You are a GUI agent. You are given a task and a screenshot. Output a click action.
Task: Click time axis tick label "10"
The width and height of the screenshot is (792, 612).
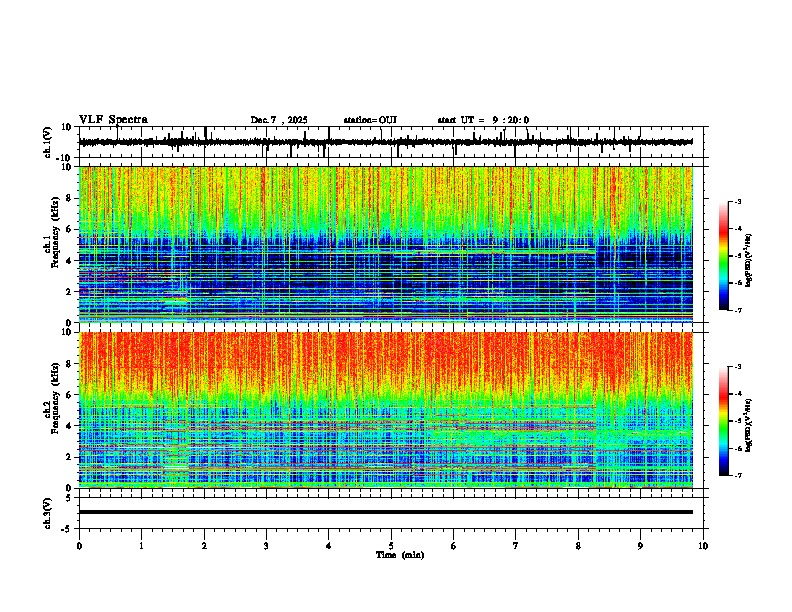click(703, 546)
